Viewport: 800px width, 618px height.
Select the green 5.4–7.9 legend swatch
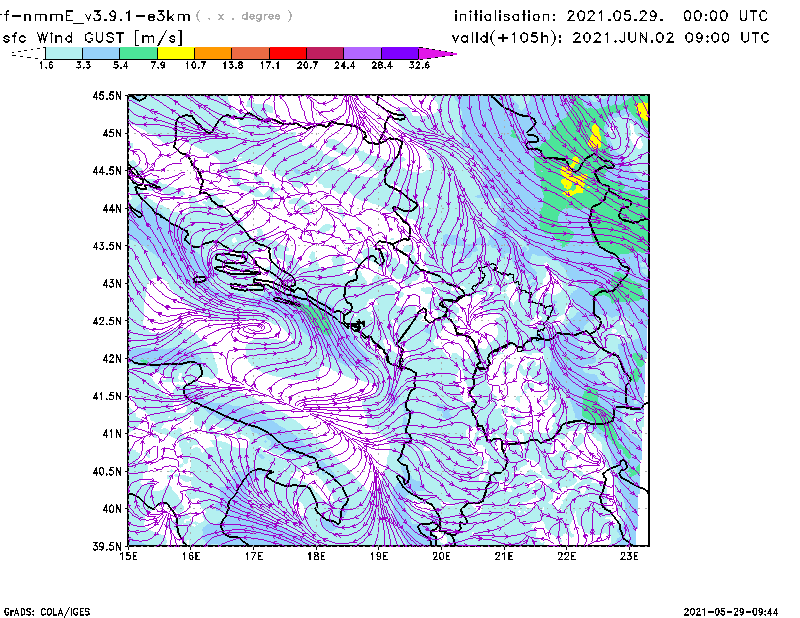tap(138, 53)
